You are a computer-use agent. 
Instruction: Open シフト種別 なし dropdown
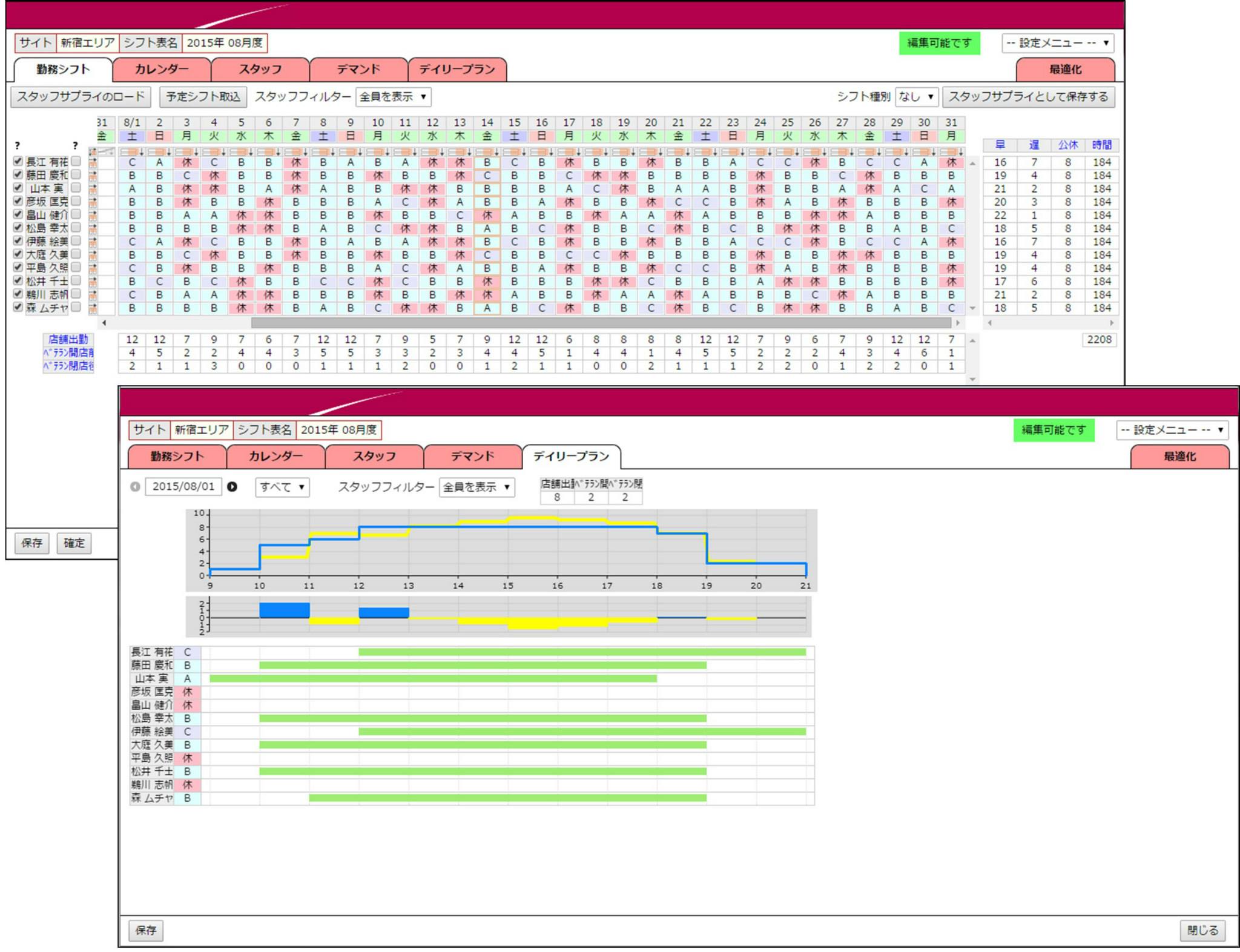[x=917, y=97]
